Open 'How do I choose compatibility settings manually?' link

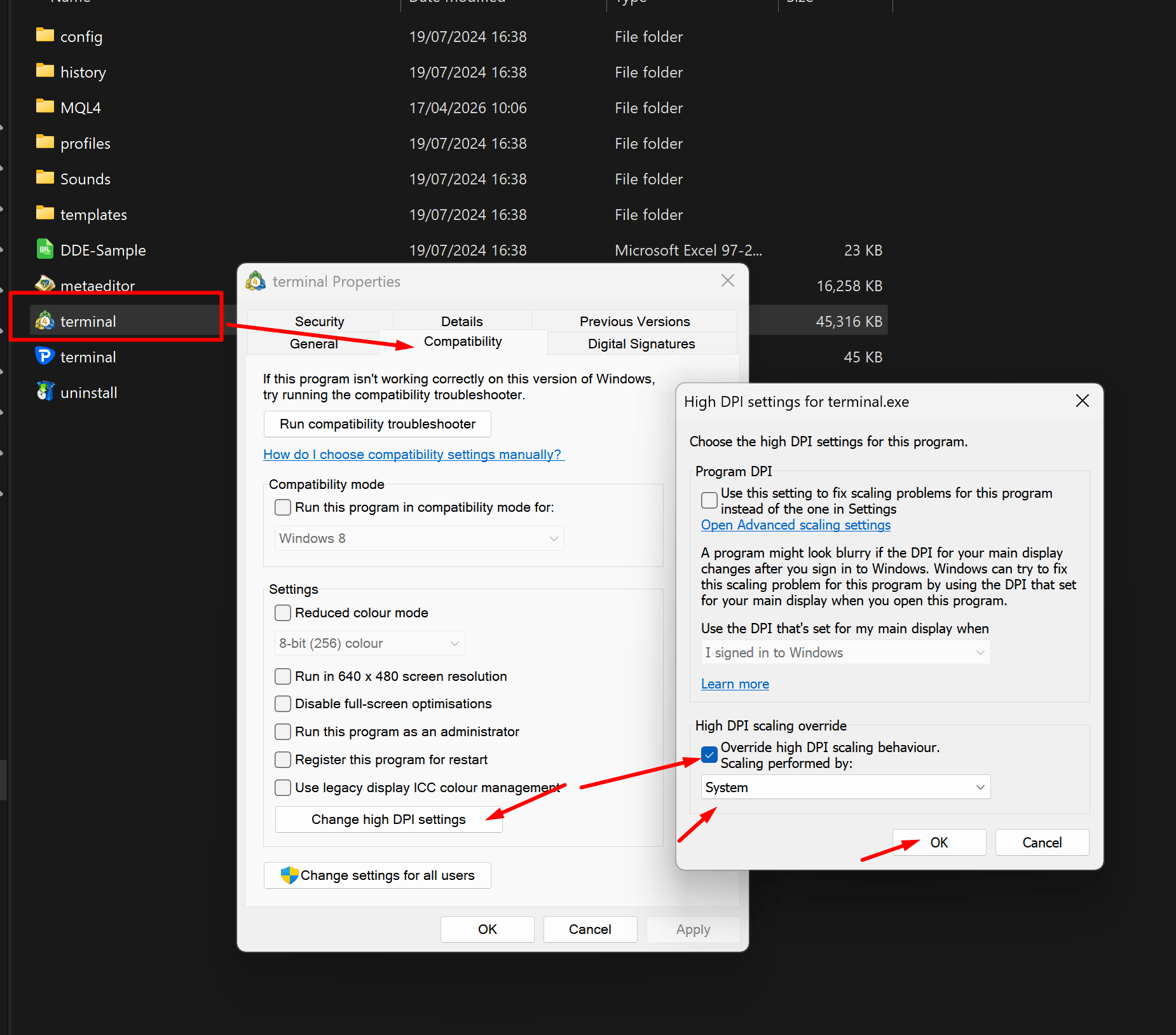coord(413,455)
